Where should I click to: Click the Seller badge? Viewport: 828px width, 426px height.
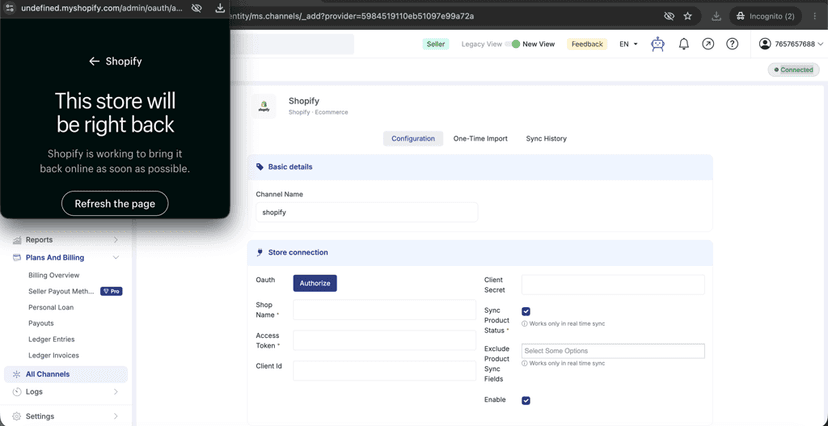436,44
